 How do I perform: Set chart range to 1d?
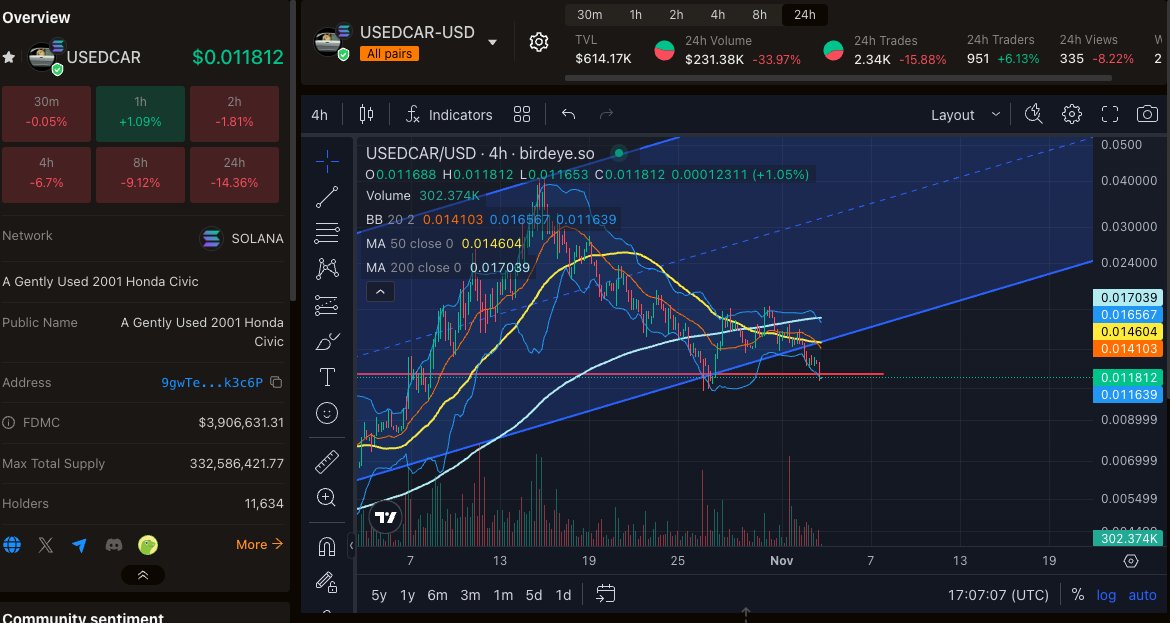(x=563, y=595)
